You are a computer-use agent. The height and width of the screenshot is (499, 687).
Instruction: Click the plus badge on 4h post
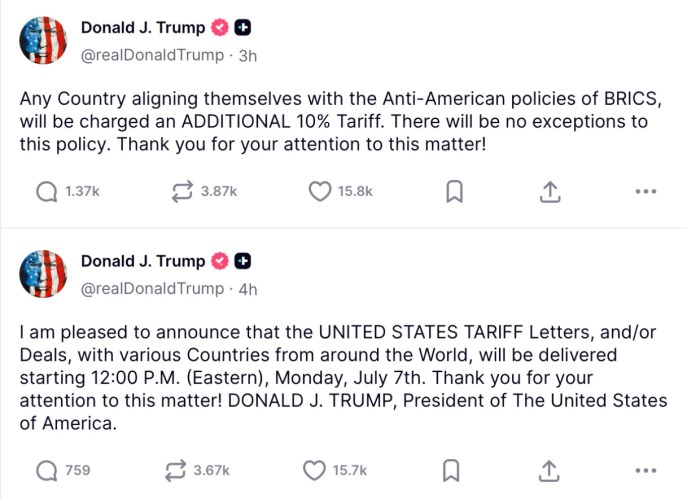pyautogui.click(x=242, y=261)
